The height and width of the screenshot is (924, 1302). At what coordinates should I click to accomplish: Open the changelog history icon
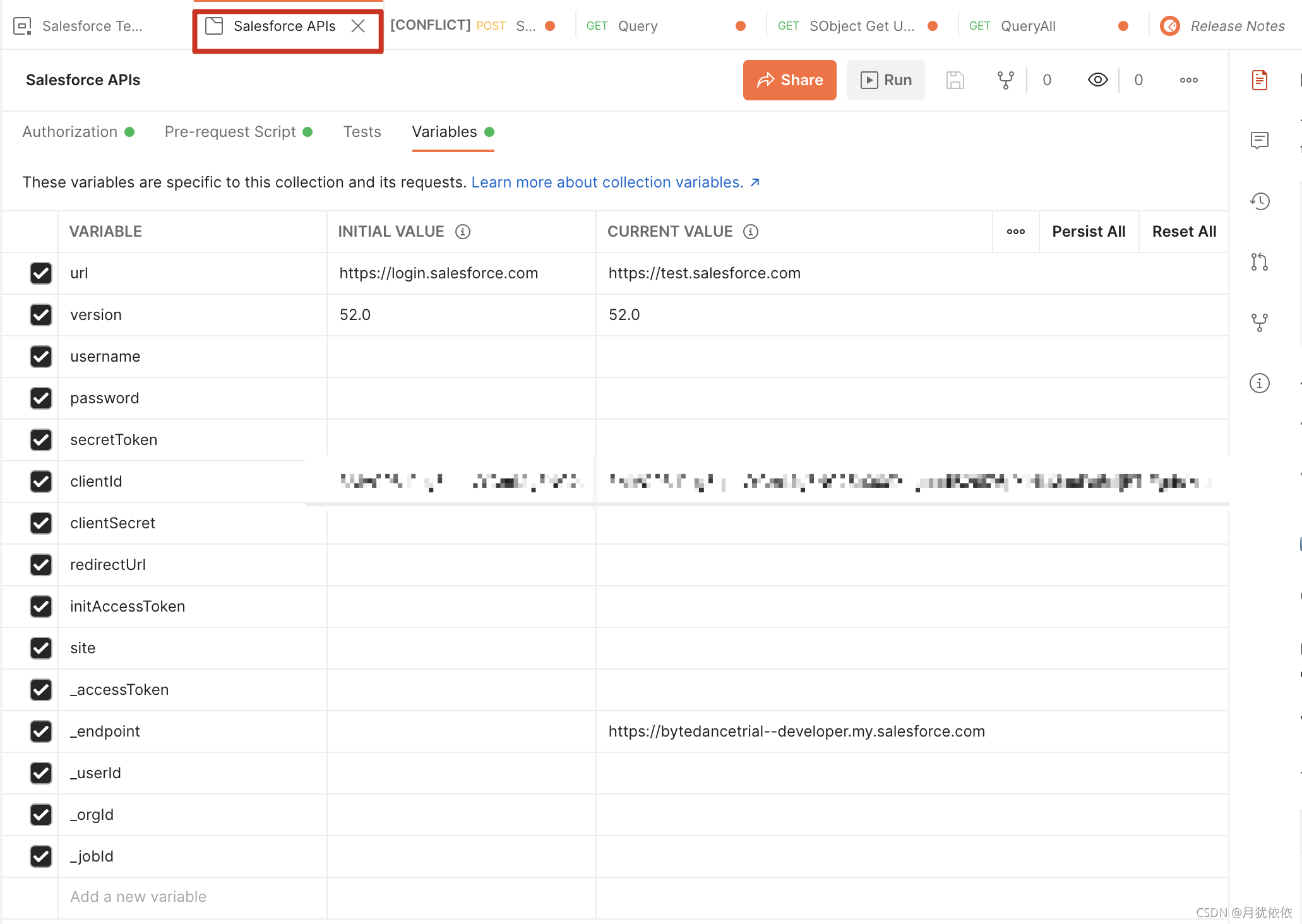pos(1259,201)
